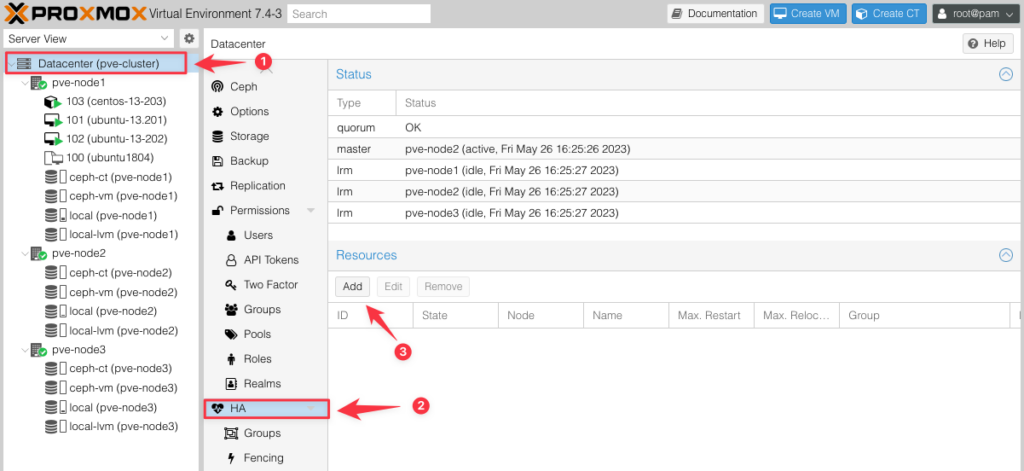
Task: Click the API Tokens icon
Action: click(x=231, y=260)
